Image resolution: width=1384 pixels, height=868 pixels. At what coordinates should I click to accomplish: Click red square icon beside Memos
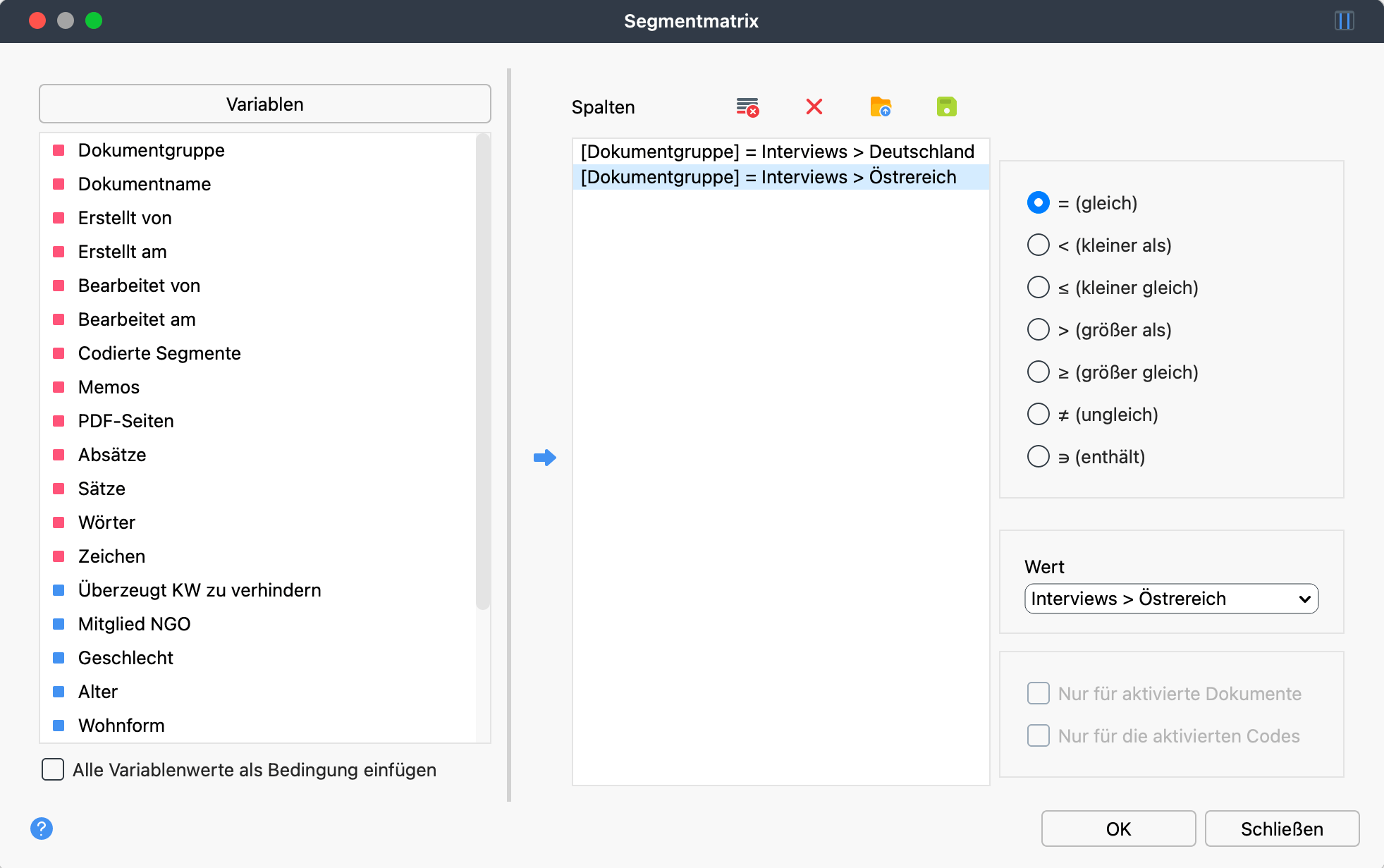59,387
